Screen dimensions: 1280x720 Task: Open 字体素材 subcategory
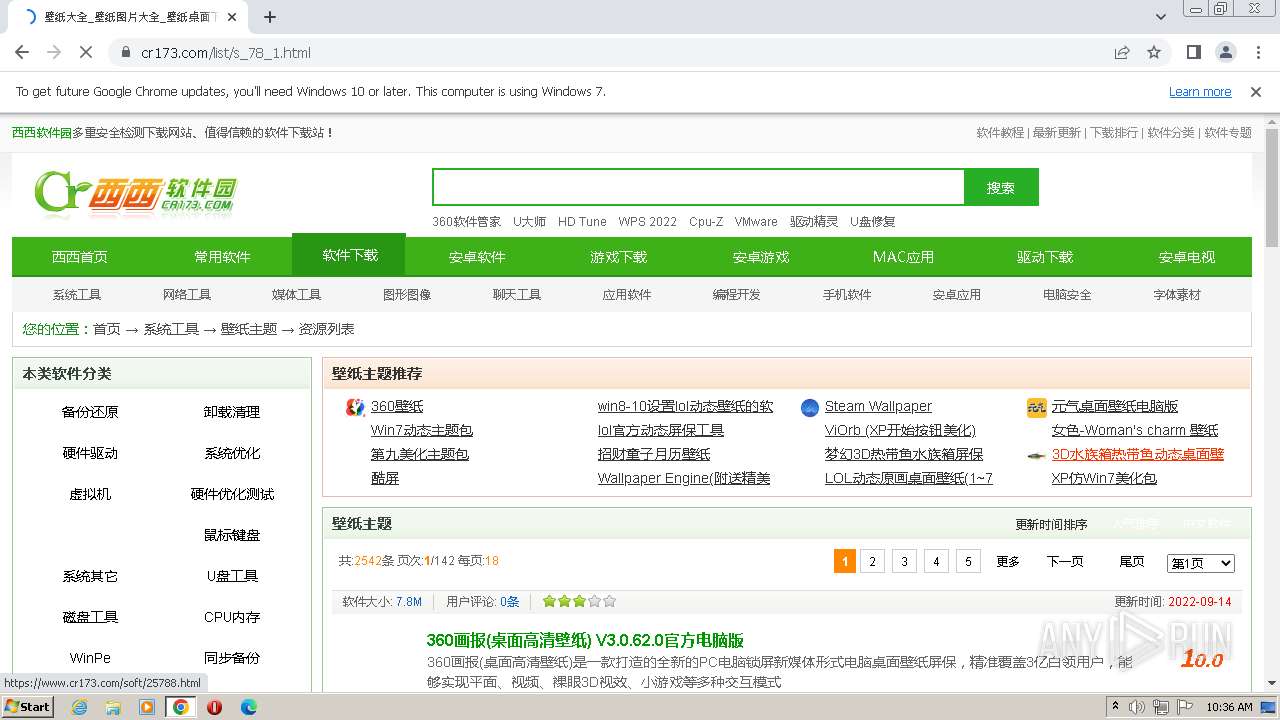coord(1177,295)
